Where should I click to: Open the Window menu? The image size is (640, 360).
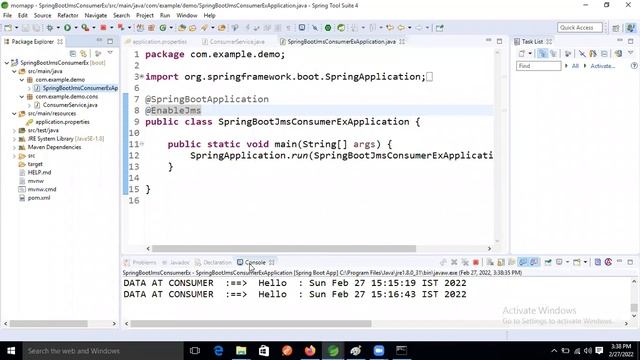point(187,16)
